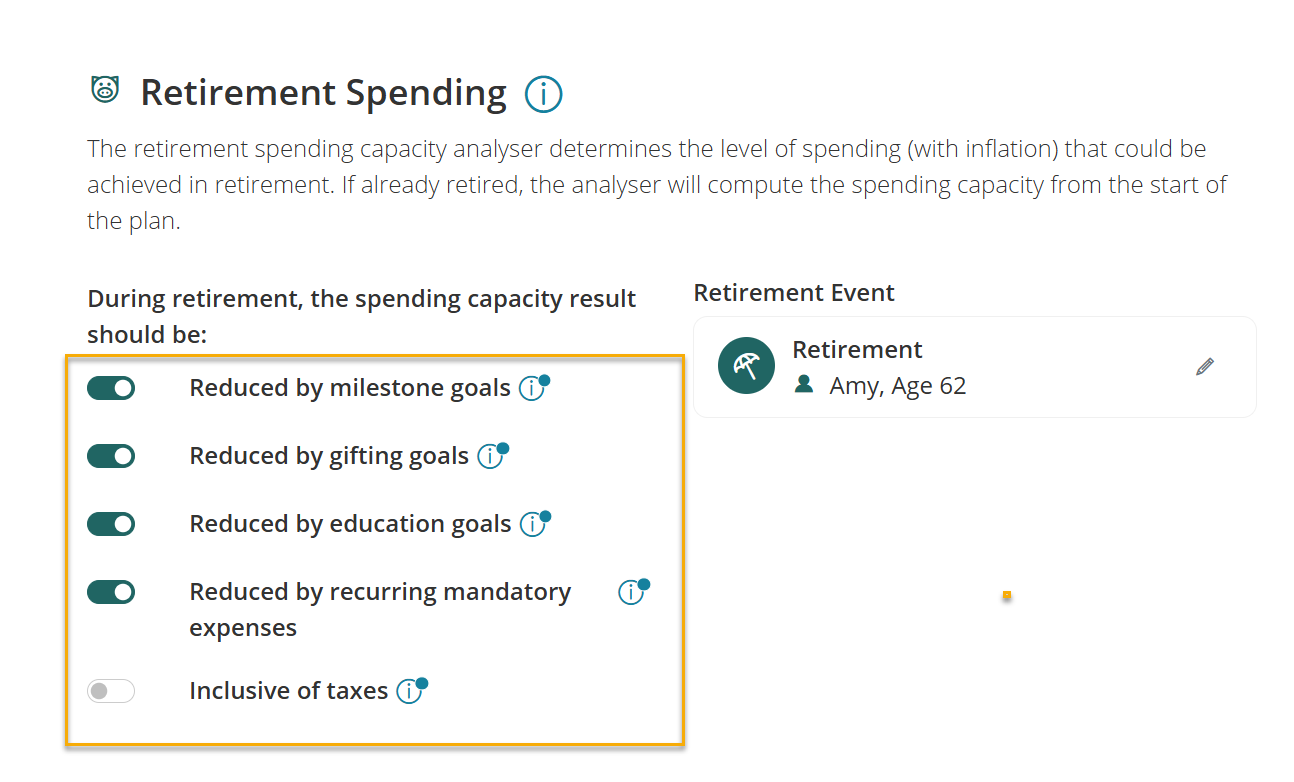Open info icon for recurring mandatory expenses
The image size is (1294, 782).
tap(630, 593)
